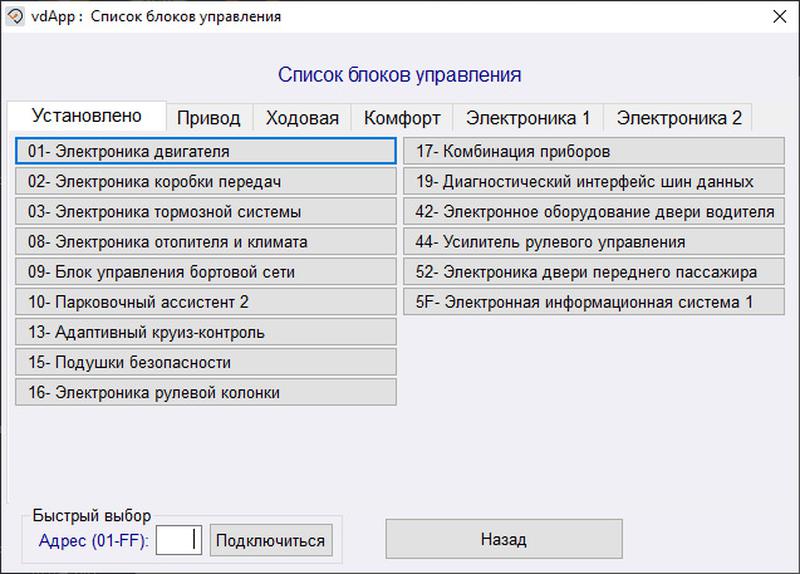
Task: Close the vdApp window
Action: [778, 16]
